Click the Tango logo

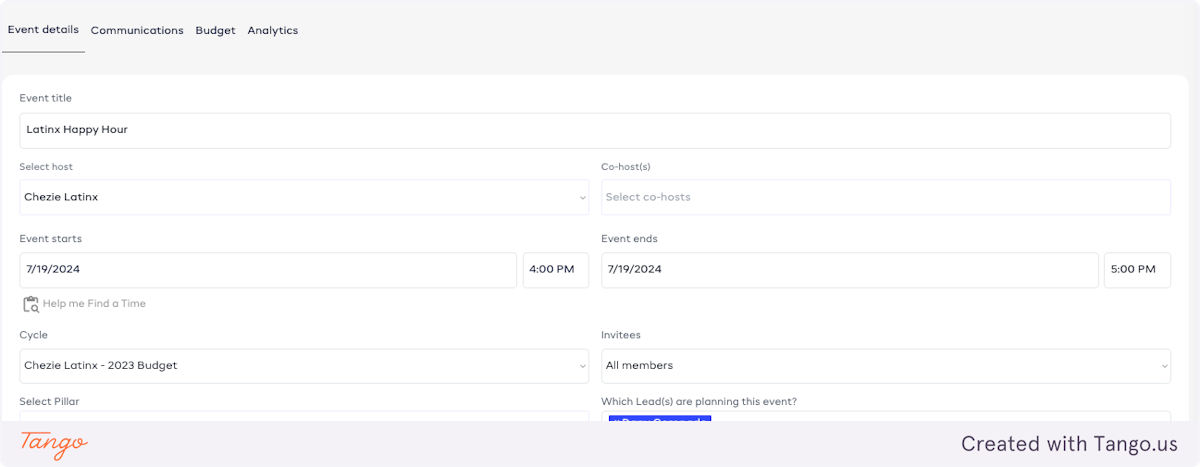click(x=54, y=443)
